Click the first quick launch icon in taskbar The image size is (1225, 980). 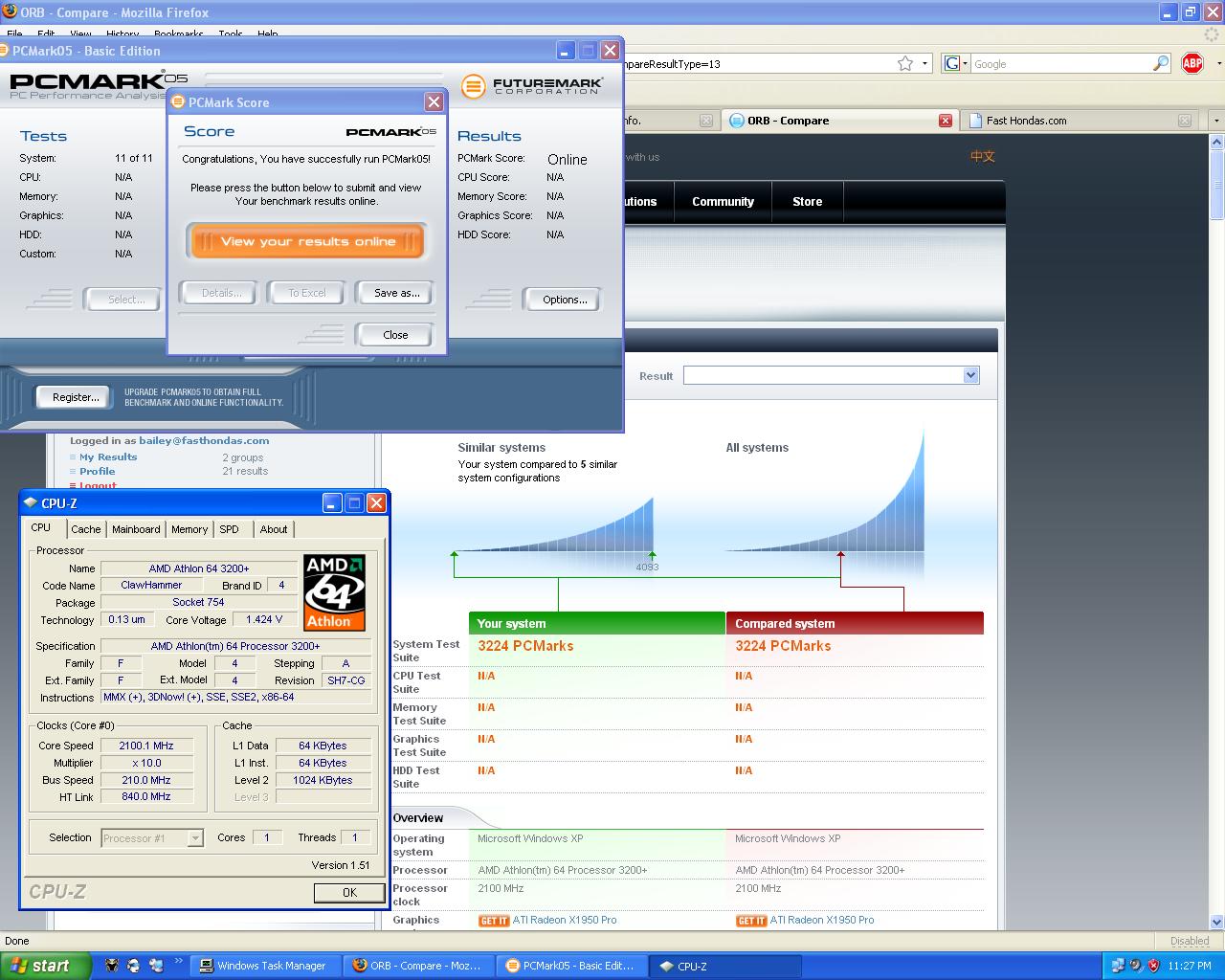point(112,966)
